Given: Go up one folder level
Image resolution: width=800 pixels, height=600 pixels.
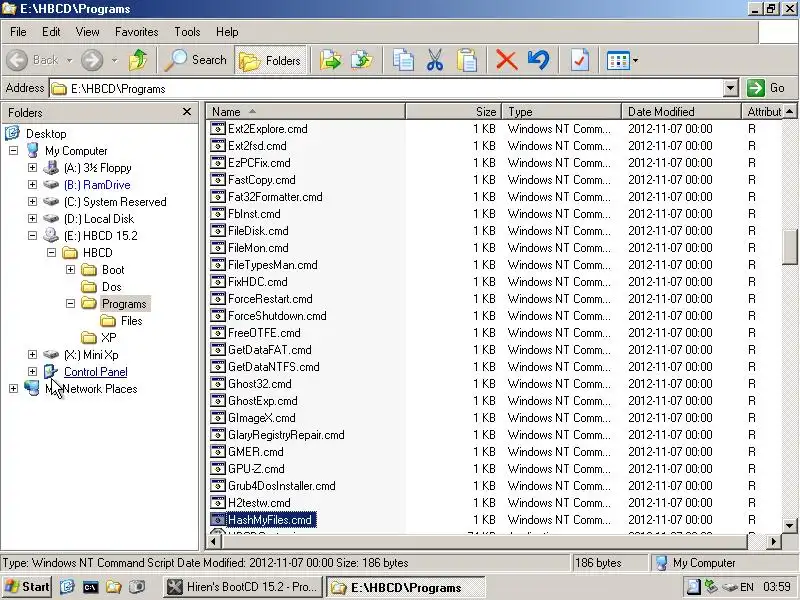Looking at the screenshot, I should tap(138, 60).
